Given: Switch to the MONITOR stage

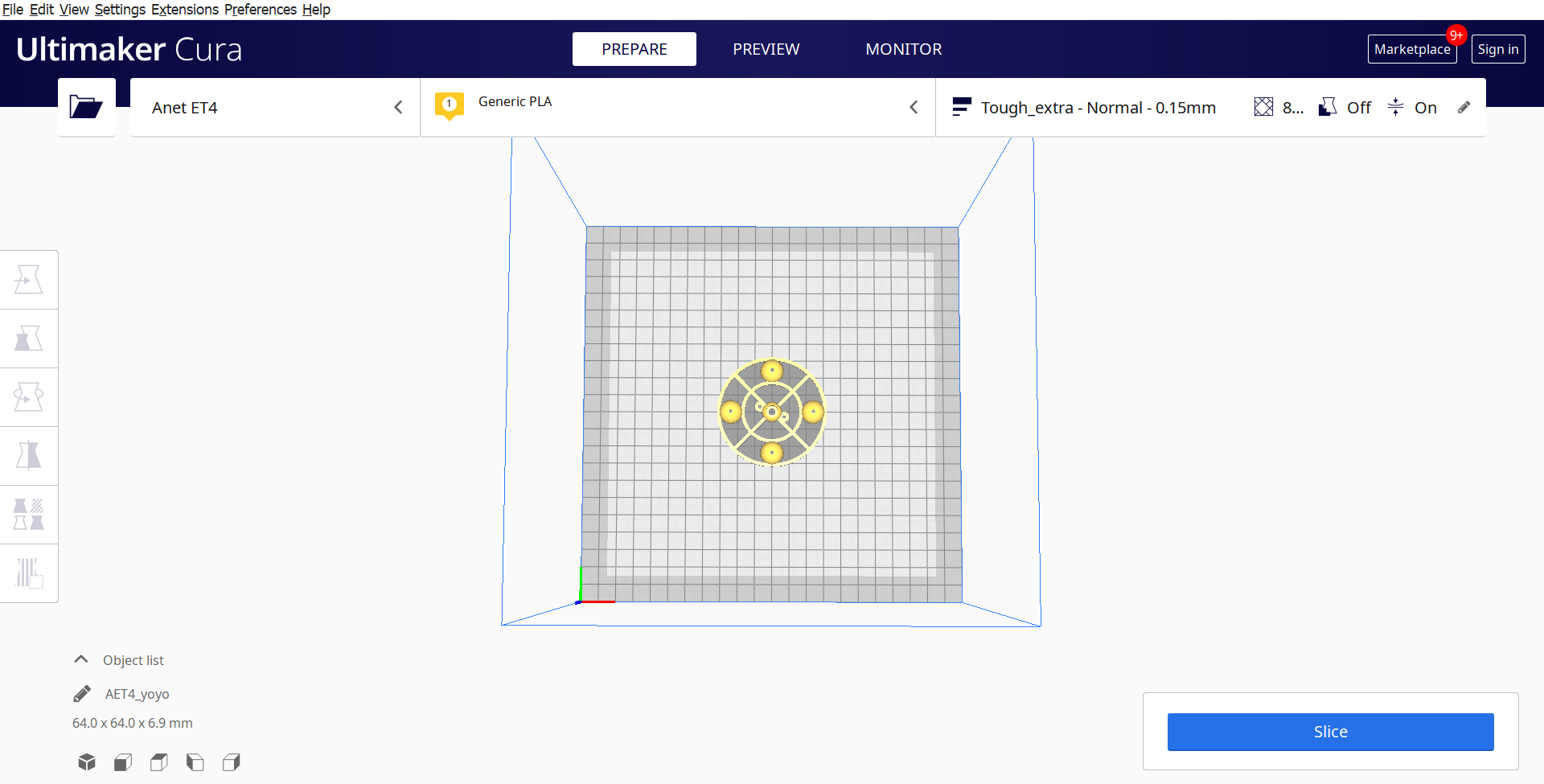Looking at the screenshot, I should coord(904,49).
